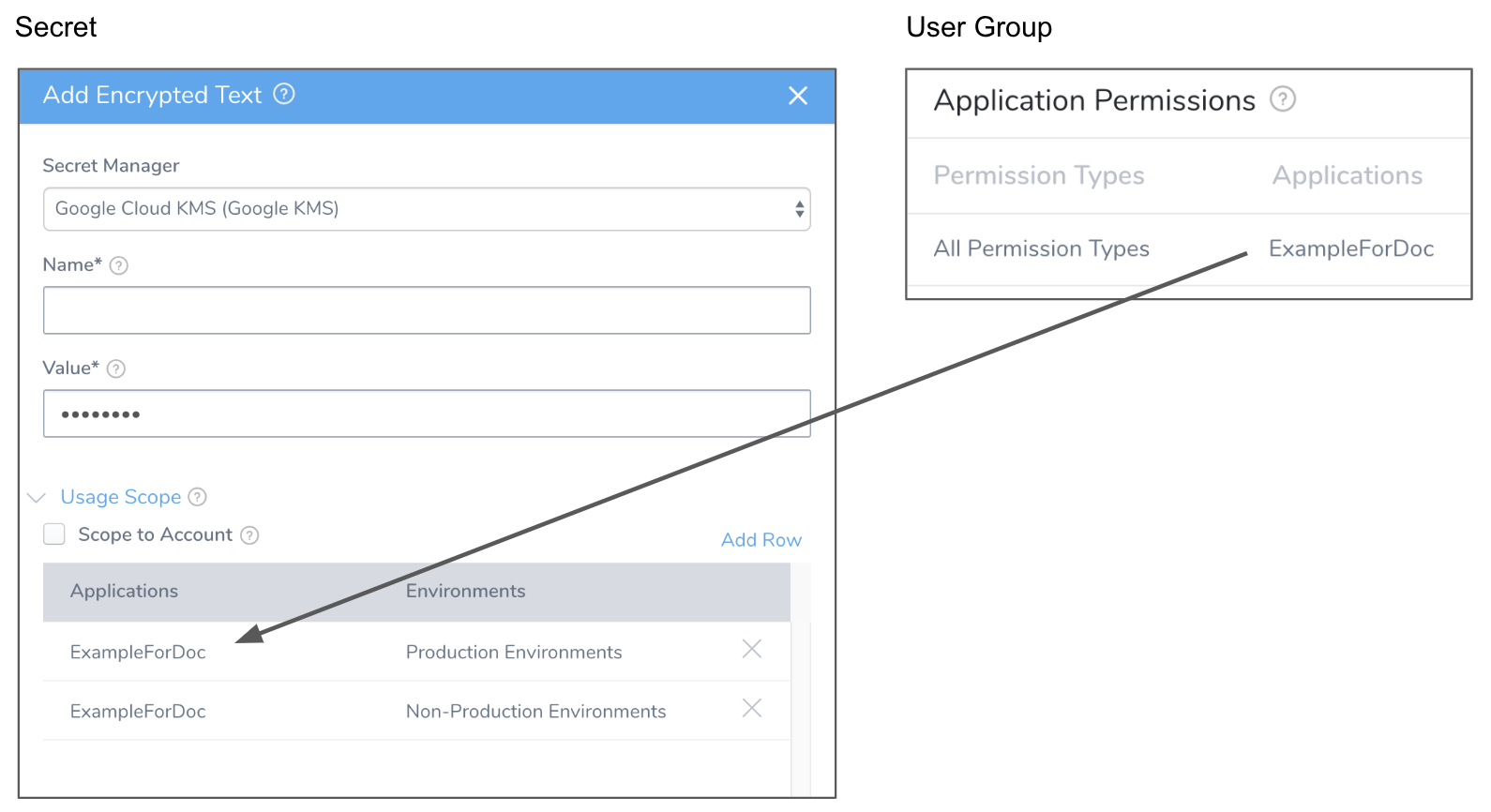Click the Usage Scope heading link

click(x=121, y=497)
